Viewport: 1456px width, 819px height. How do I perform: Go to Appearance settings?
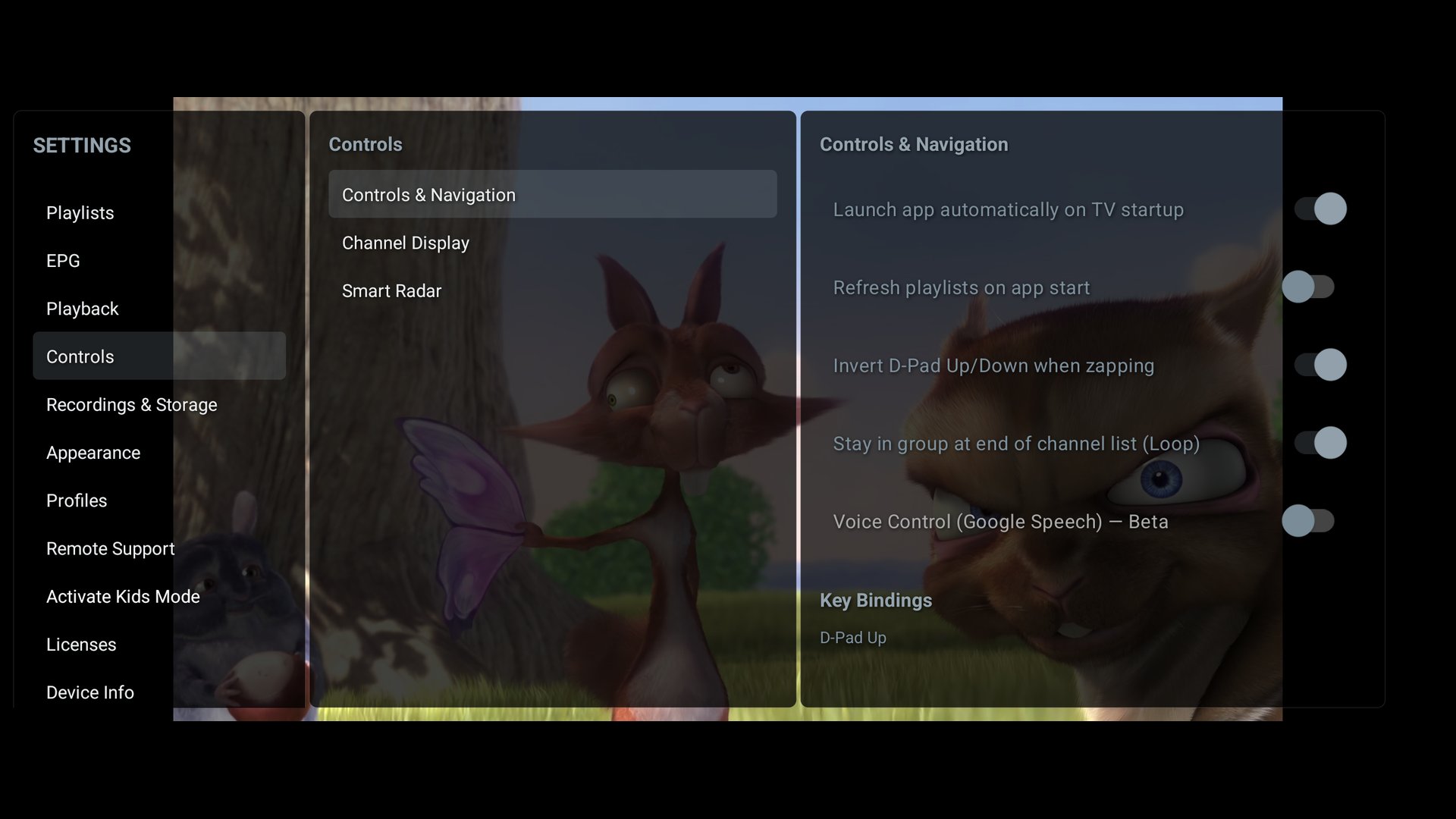point(159,452)
